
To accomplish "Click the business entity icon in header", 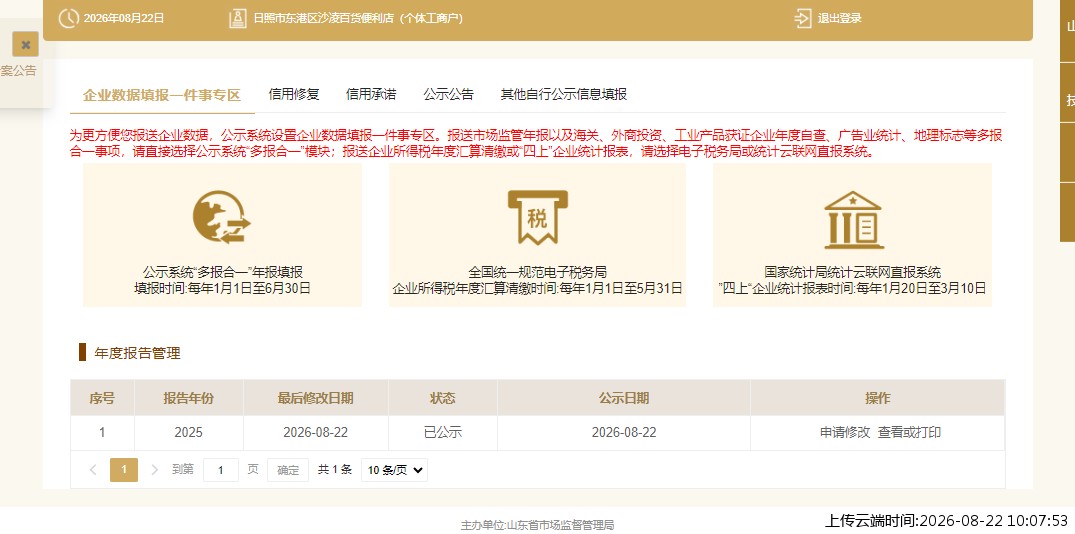I will click(238, 19).
